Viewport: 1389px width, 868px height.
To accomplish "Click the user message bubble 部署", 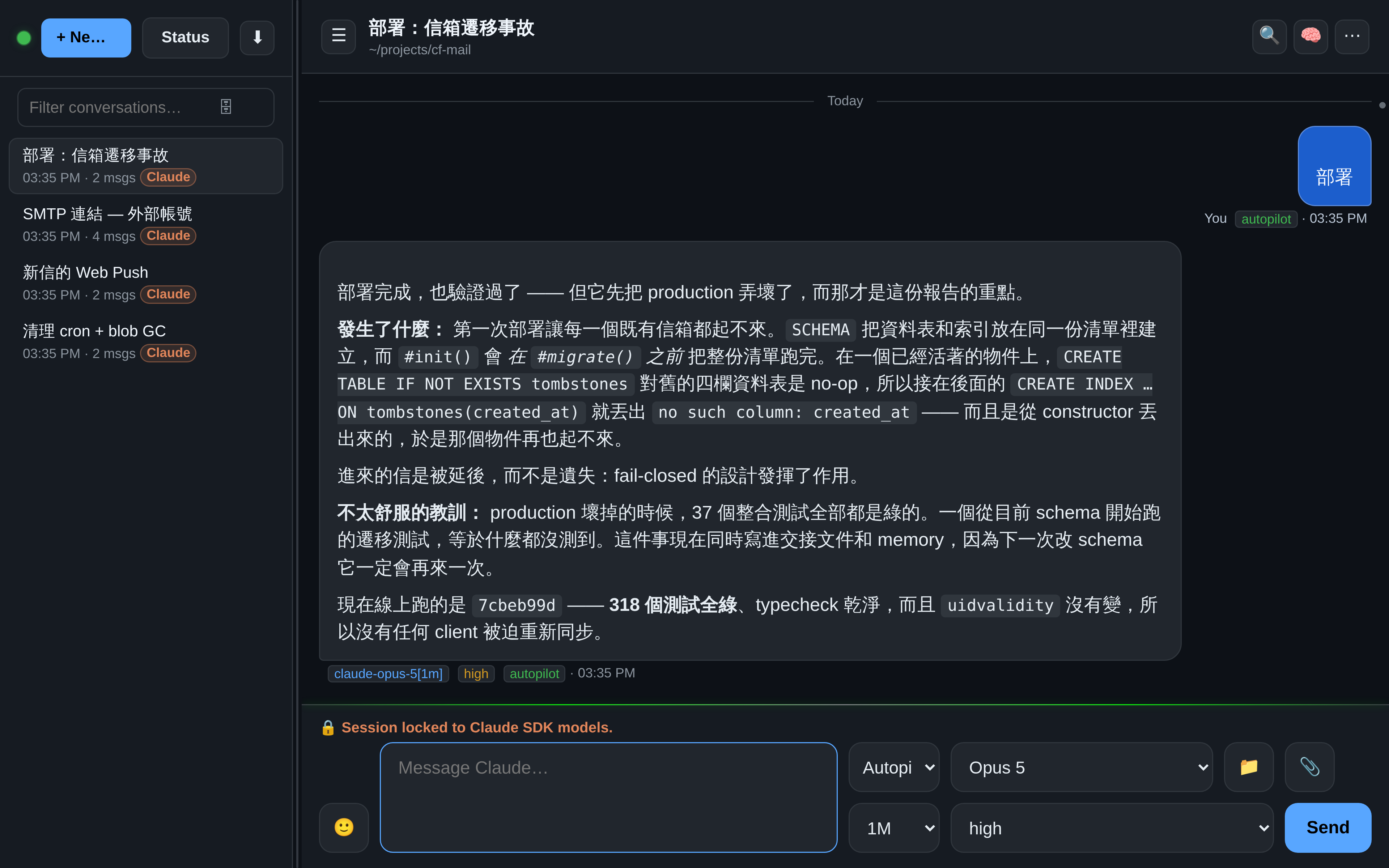I will tap(1334, 166).
